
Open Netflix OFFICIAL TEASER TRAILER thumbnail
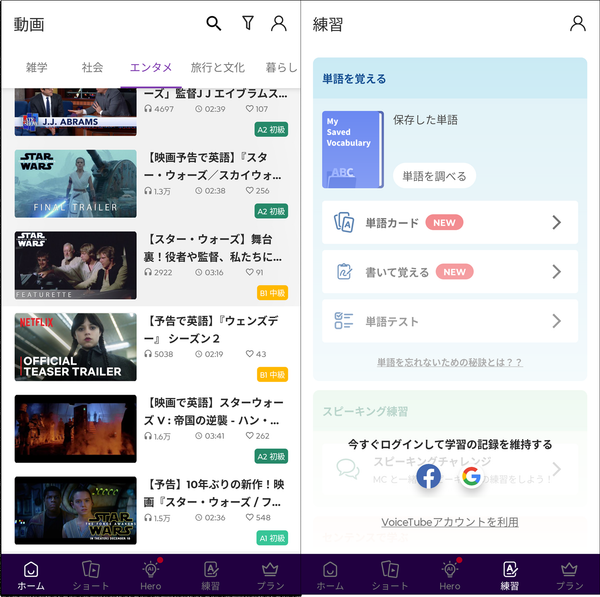[x=75, y=347]
